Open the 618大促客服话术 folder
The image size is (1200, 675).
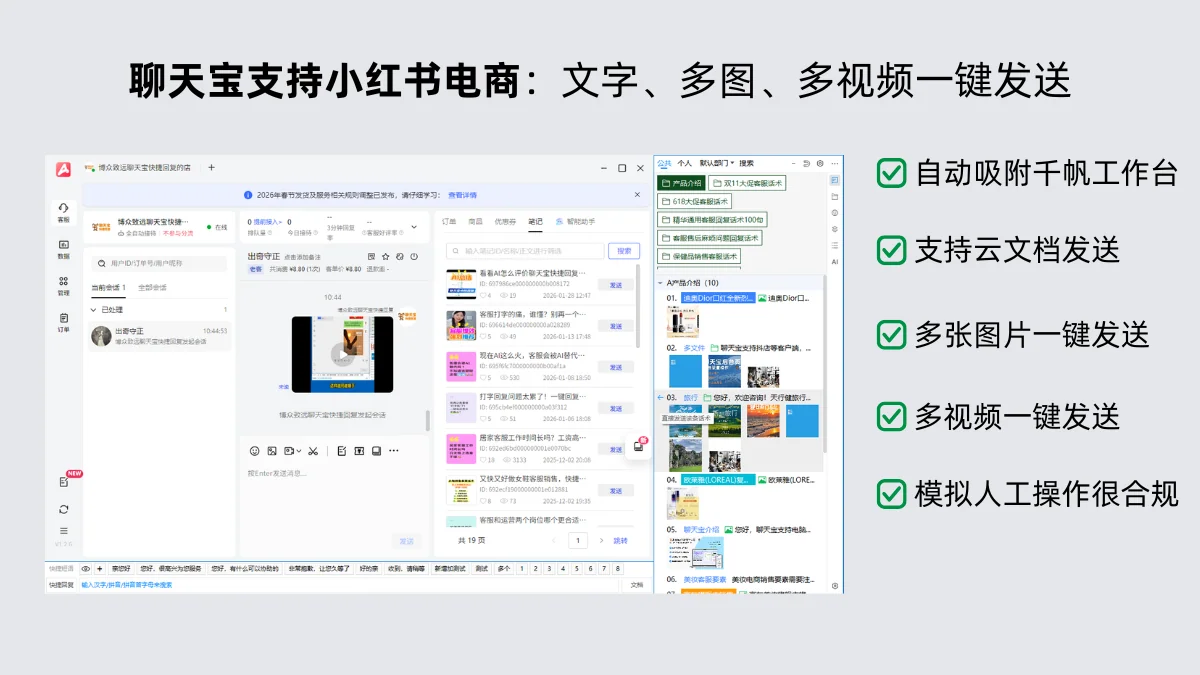point(694,201)
